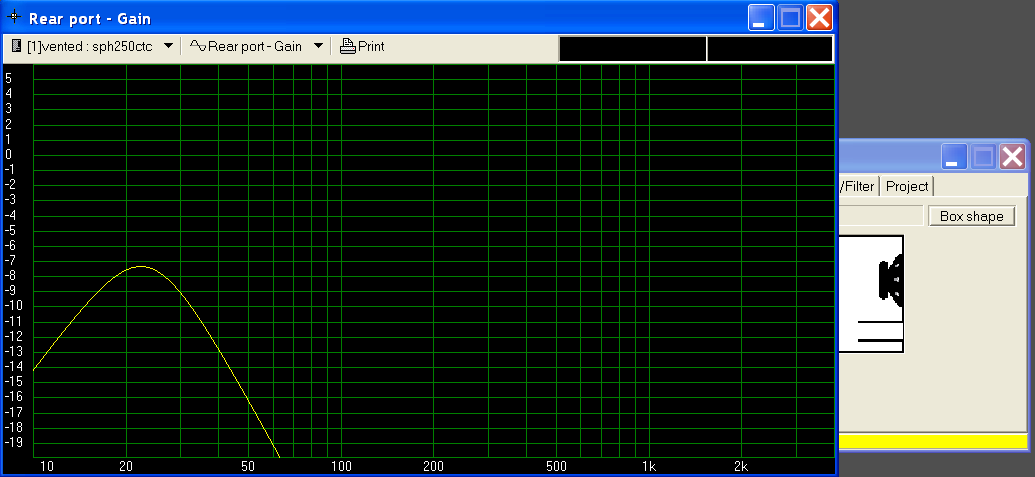1035x477 pixels.
Task: Click the peak of the yellow gain curve
Action: click(140, 267)
